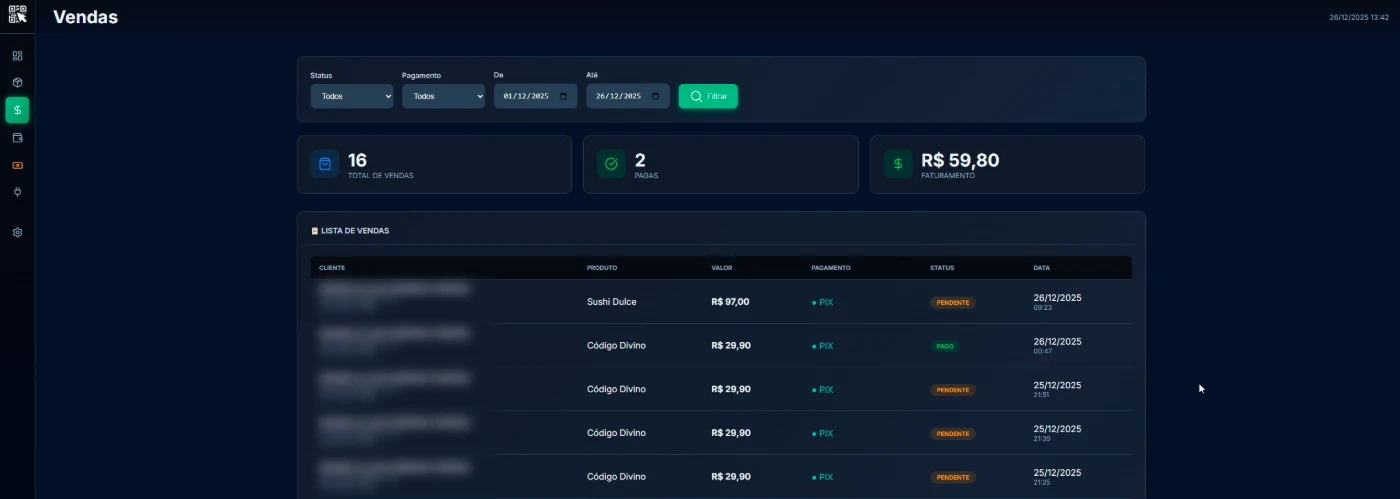Open the wallet icon in sidebar

17,138
